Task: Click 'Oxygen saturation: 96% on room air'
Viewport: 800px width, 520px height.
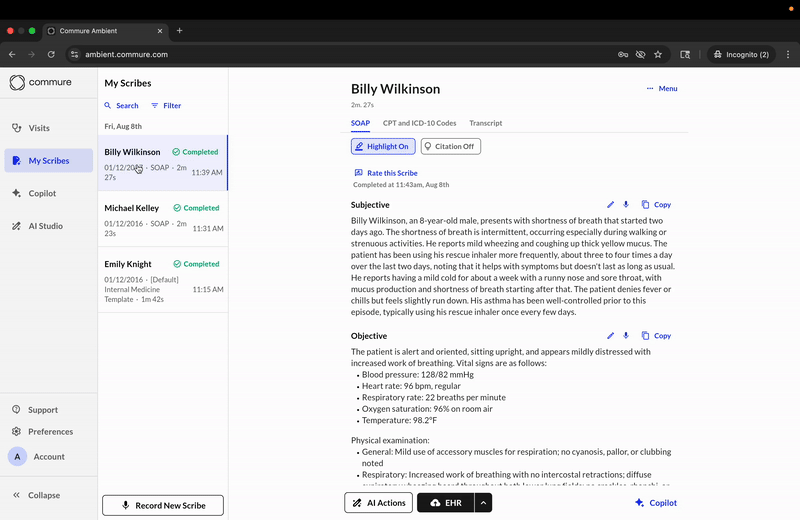Action: click(x=427, y=409)
